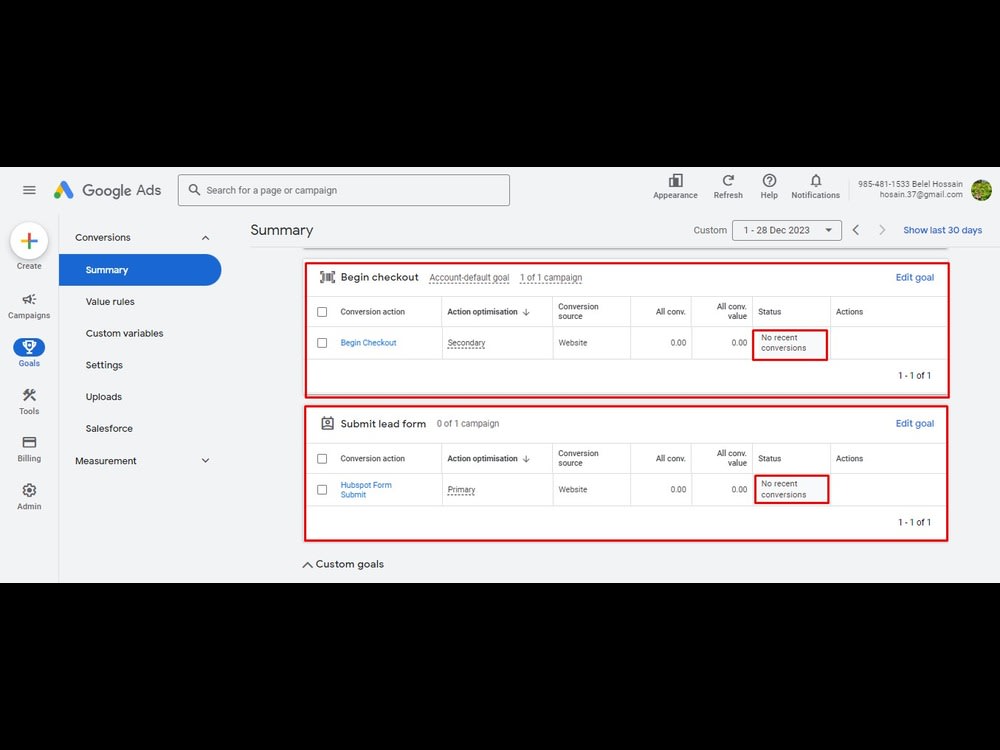
Task: Check the Conversion action header checkbox
Action: click(x=323, y=311)
